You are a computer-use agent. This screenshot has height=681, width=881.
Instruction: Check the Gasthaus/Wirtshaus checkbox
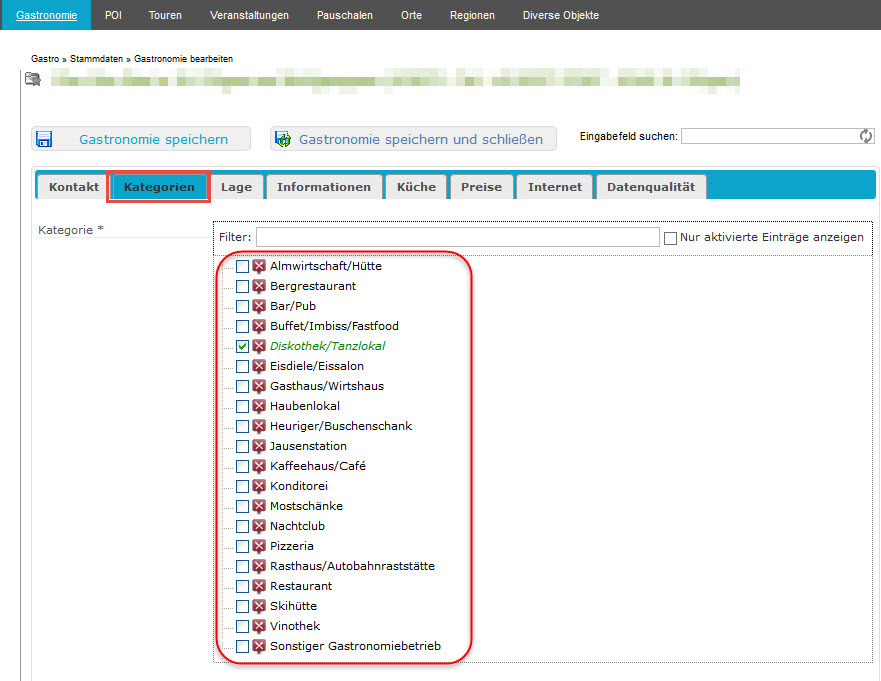coord(242,387)
